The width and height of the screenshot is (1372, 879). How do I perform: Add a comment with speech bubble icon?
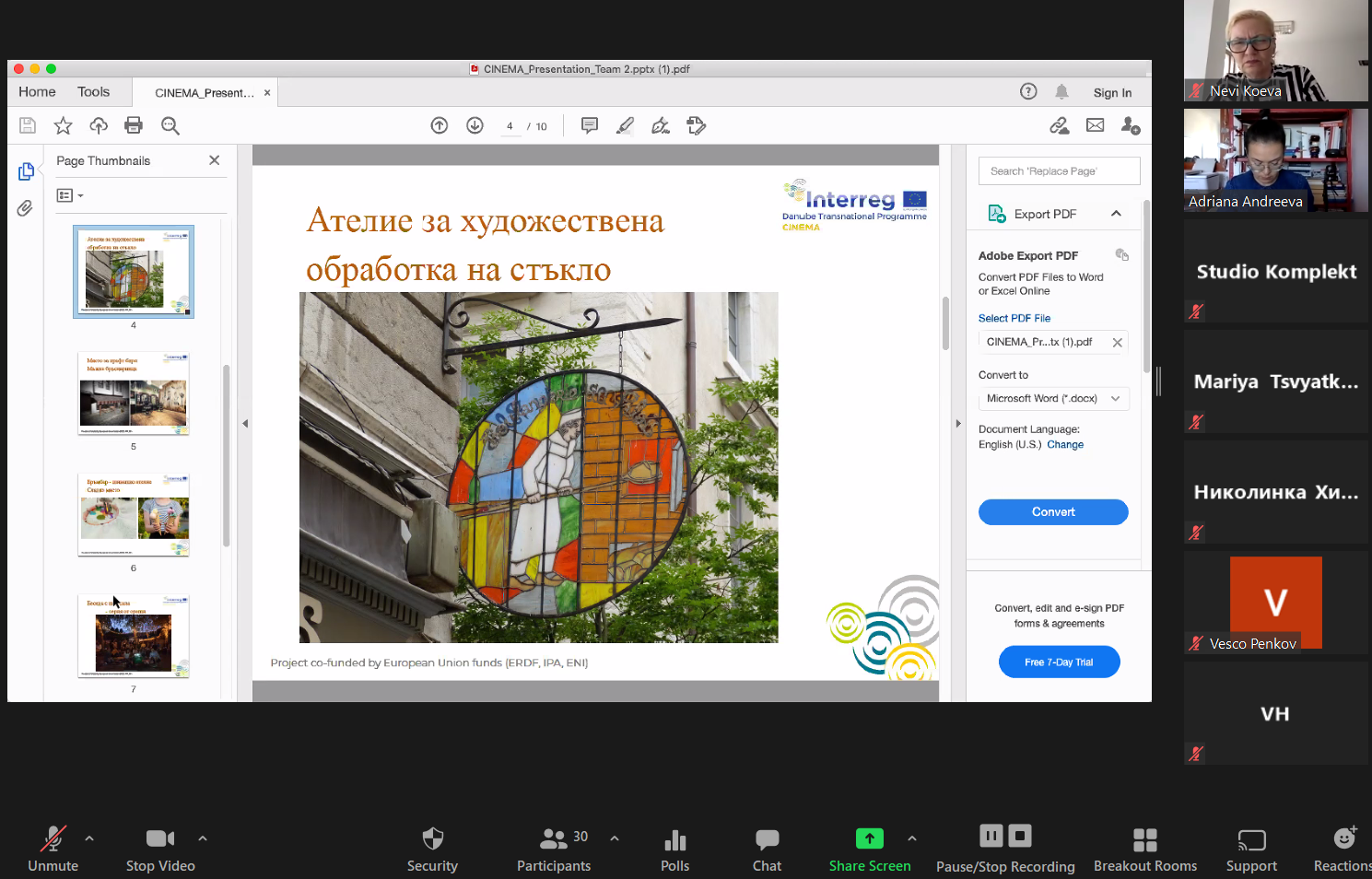[590, 125]
